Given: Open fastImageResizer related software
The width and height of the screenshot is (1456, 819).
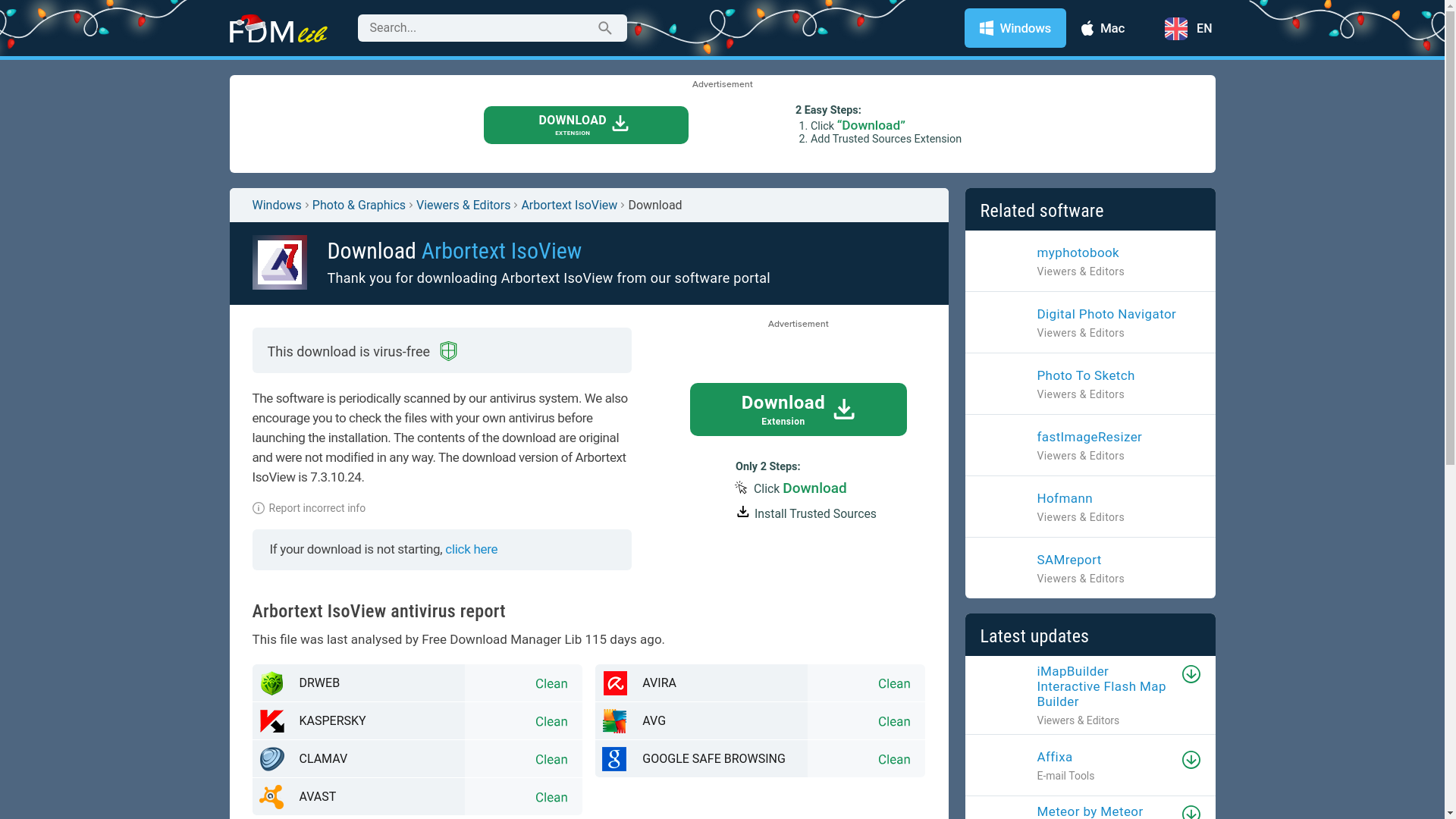Looking at the screenshot, I should point(1089,437).
